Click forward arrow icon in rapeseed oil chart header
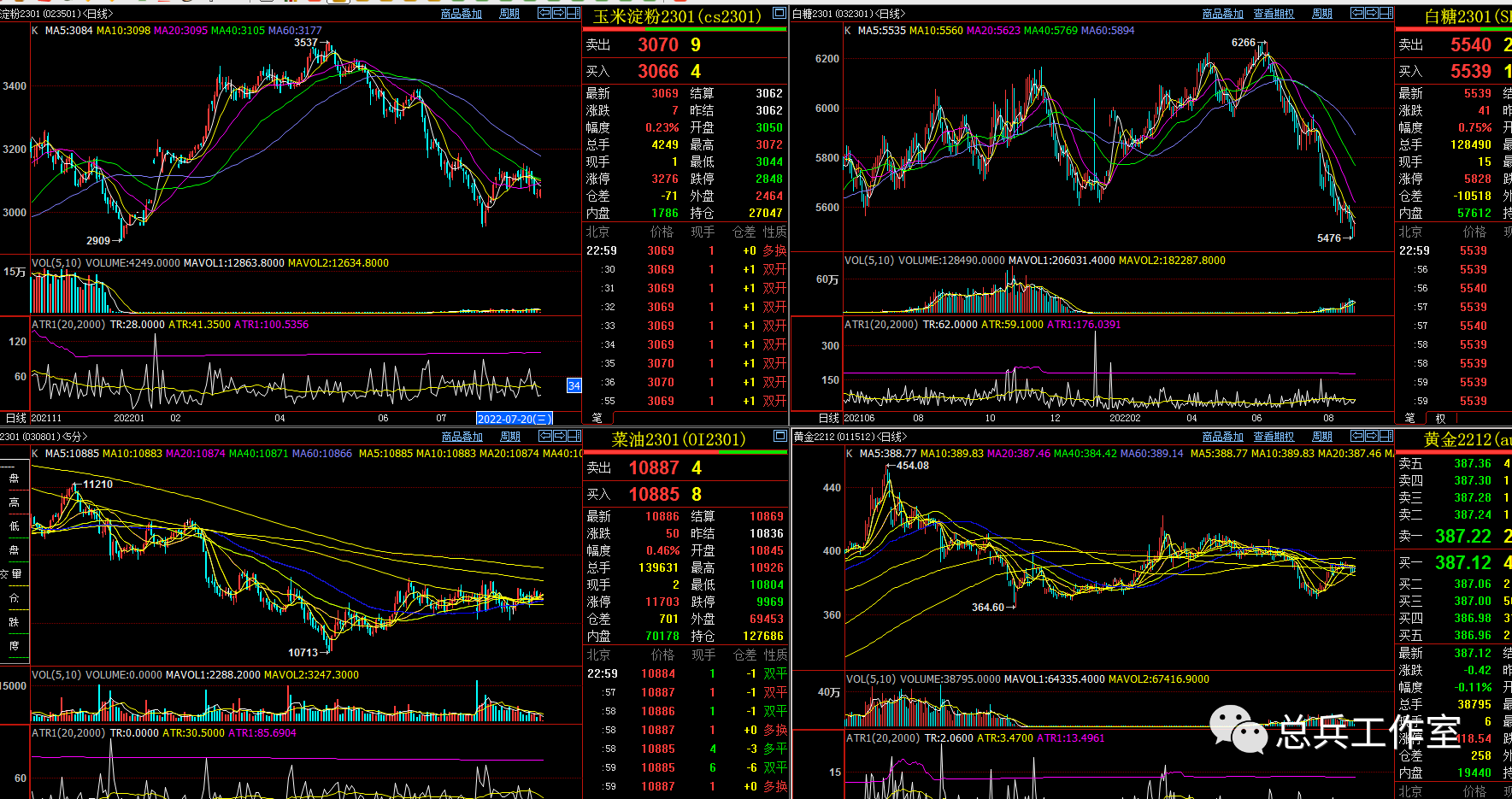Image resolution: width=1512 pixels, height=799 pixels. click(560, 436)
